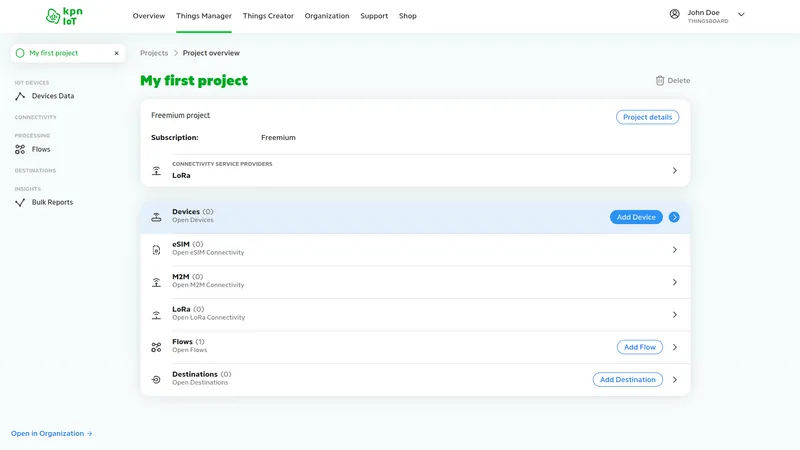The image size is (800, 450).
Task: Click the Project overview breadcrumb
Action: [211, 53]
